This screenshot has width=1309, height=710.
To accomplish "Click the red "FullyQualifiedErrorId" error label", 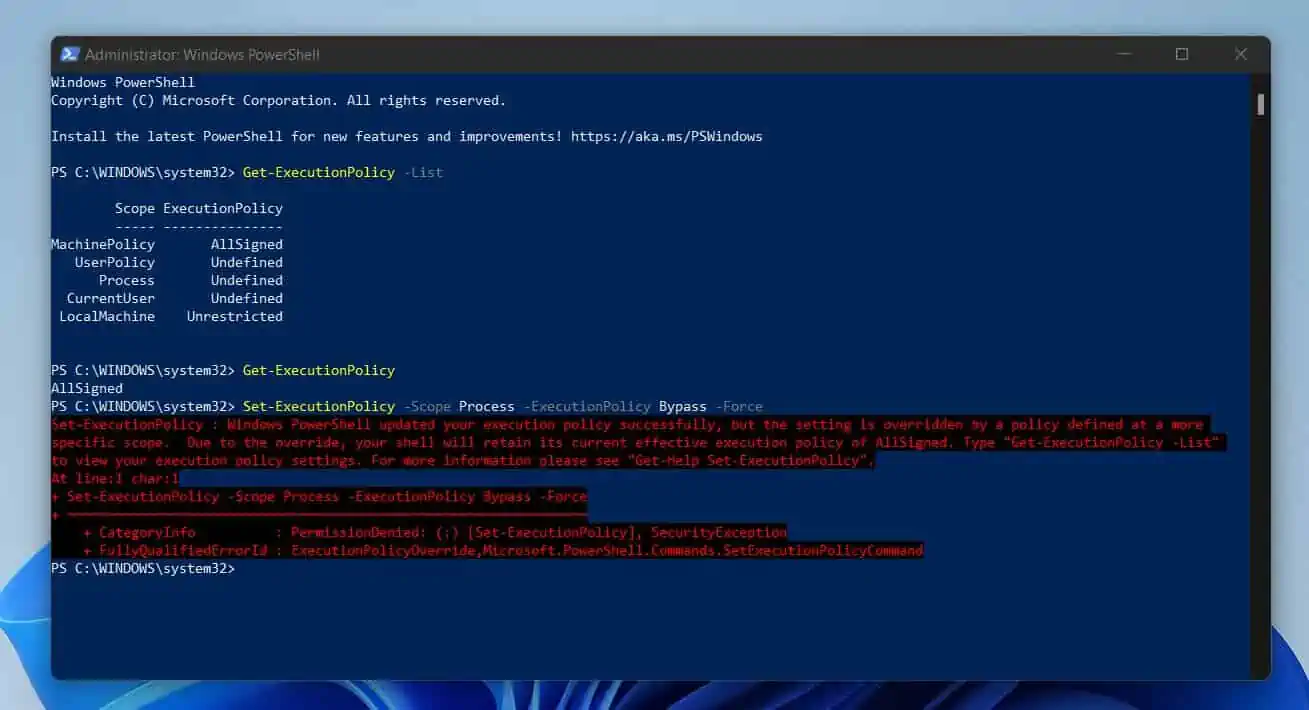I will 183,550.
